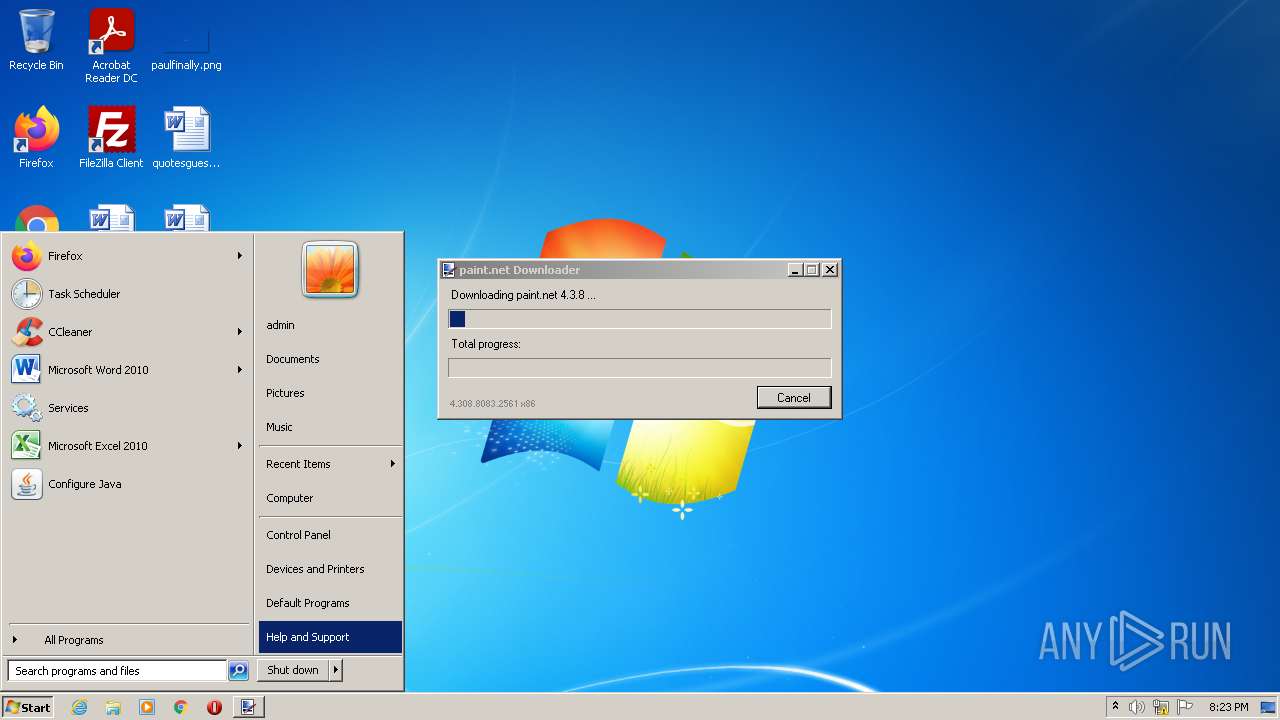The image size is (1280, 720).
Task: Open FileZilla Client desktop shortcut
Action: [111, 138]
